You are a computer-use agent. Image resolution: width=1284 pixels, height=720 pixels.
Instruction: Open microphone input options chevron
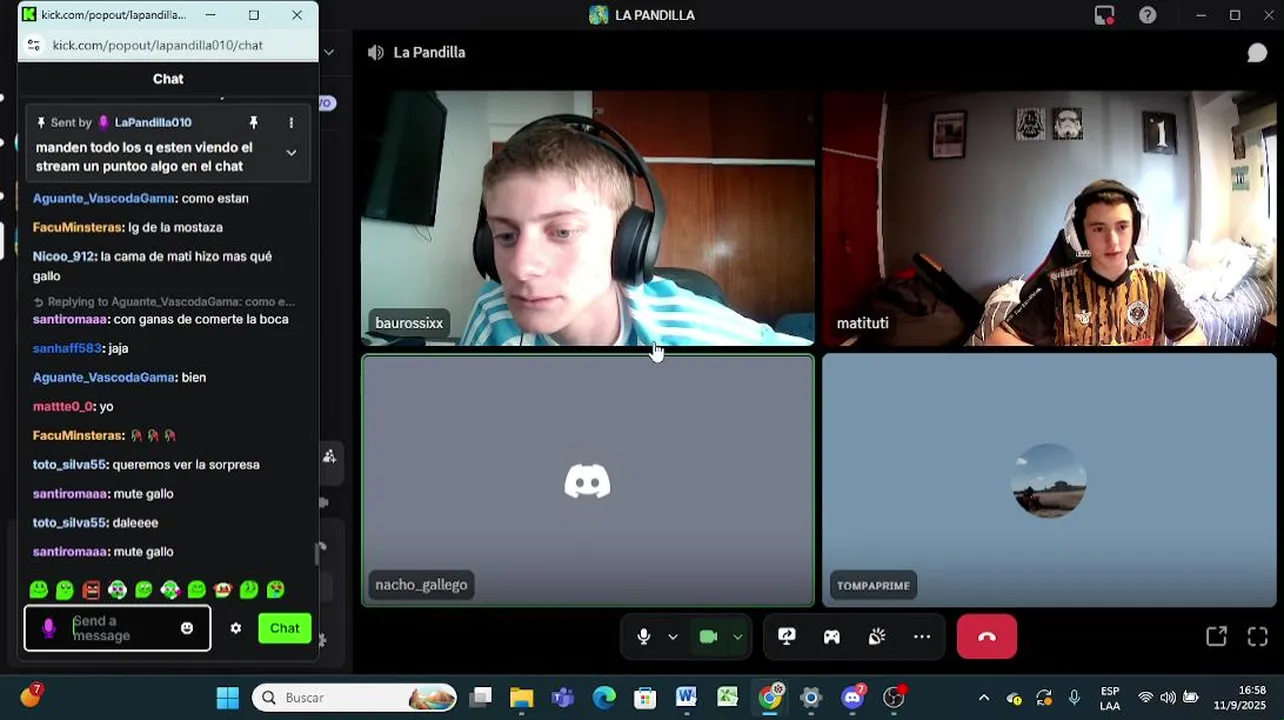pyautogui.click(x=673, y=637)
